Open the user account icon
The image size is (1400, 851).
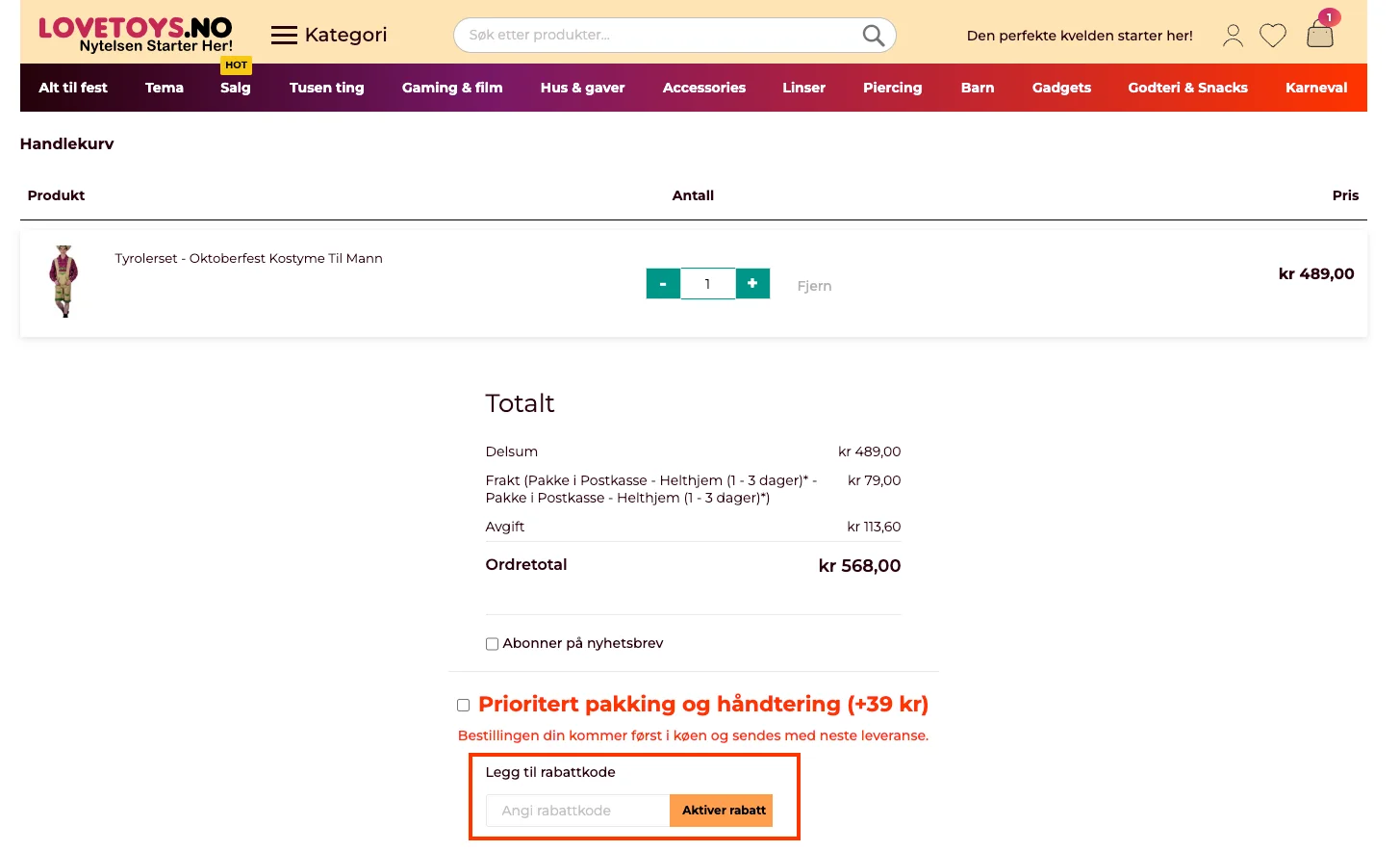coord(1233,36)
